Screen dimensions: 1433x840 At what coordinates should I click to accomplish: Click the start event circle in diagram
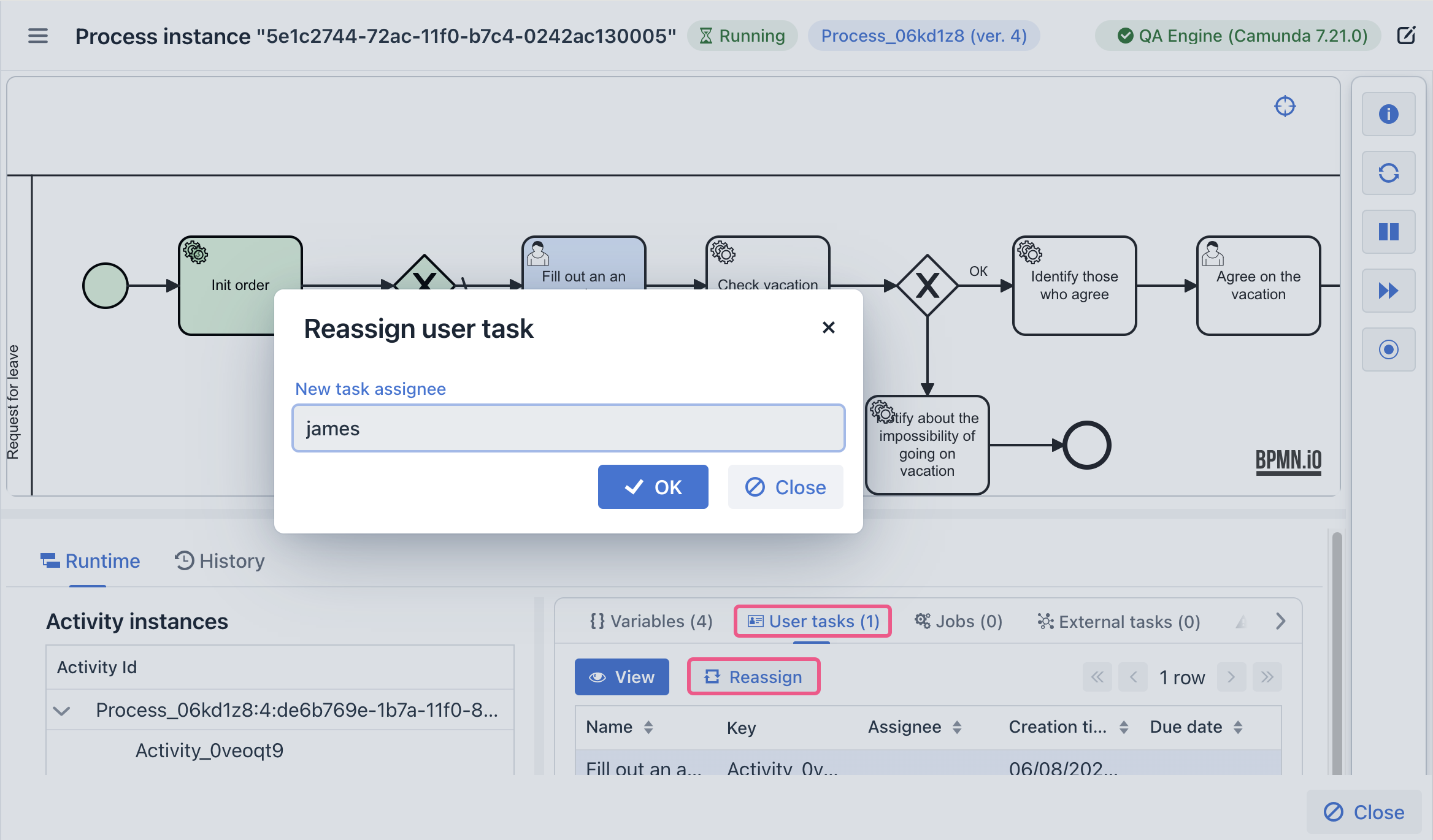pos(106,286)
